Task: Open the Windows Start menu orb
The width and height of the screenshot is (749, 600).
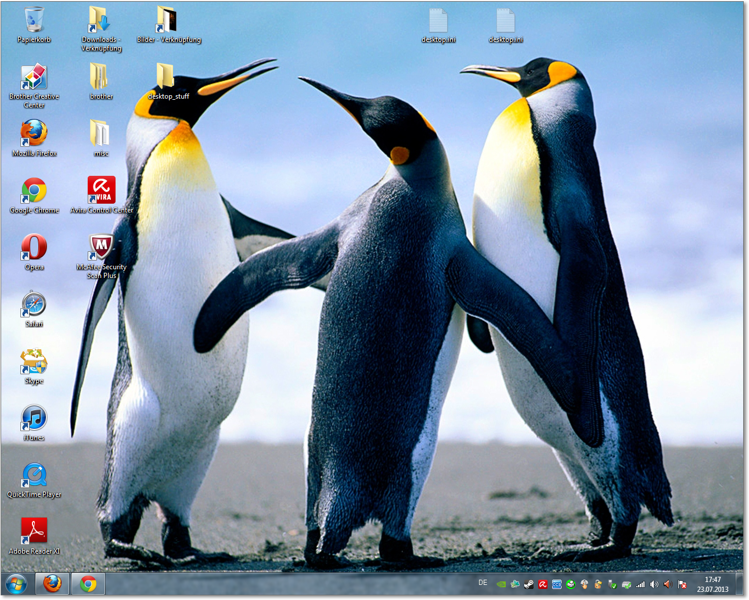Action: (x=16, y=584)
